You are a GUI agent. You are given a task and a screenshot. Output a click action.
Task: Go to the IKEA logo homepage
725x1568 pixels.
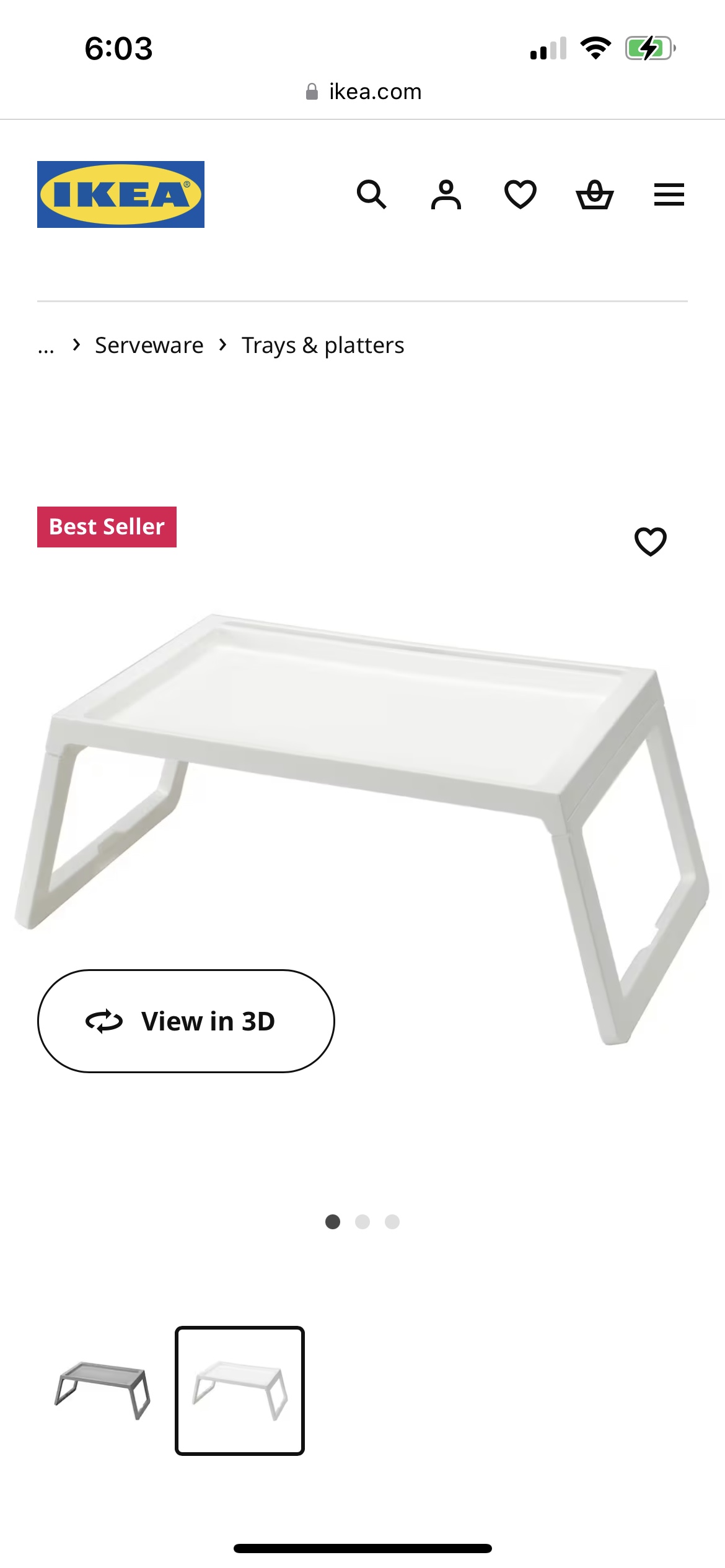121,194
